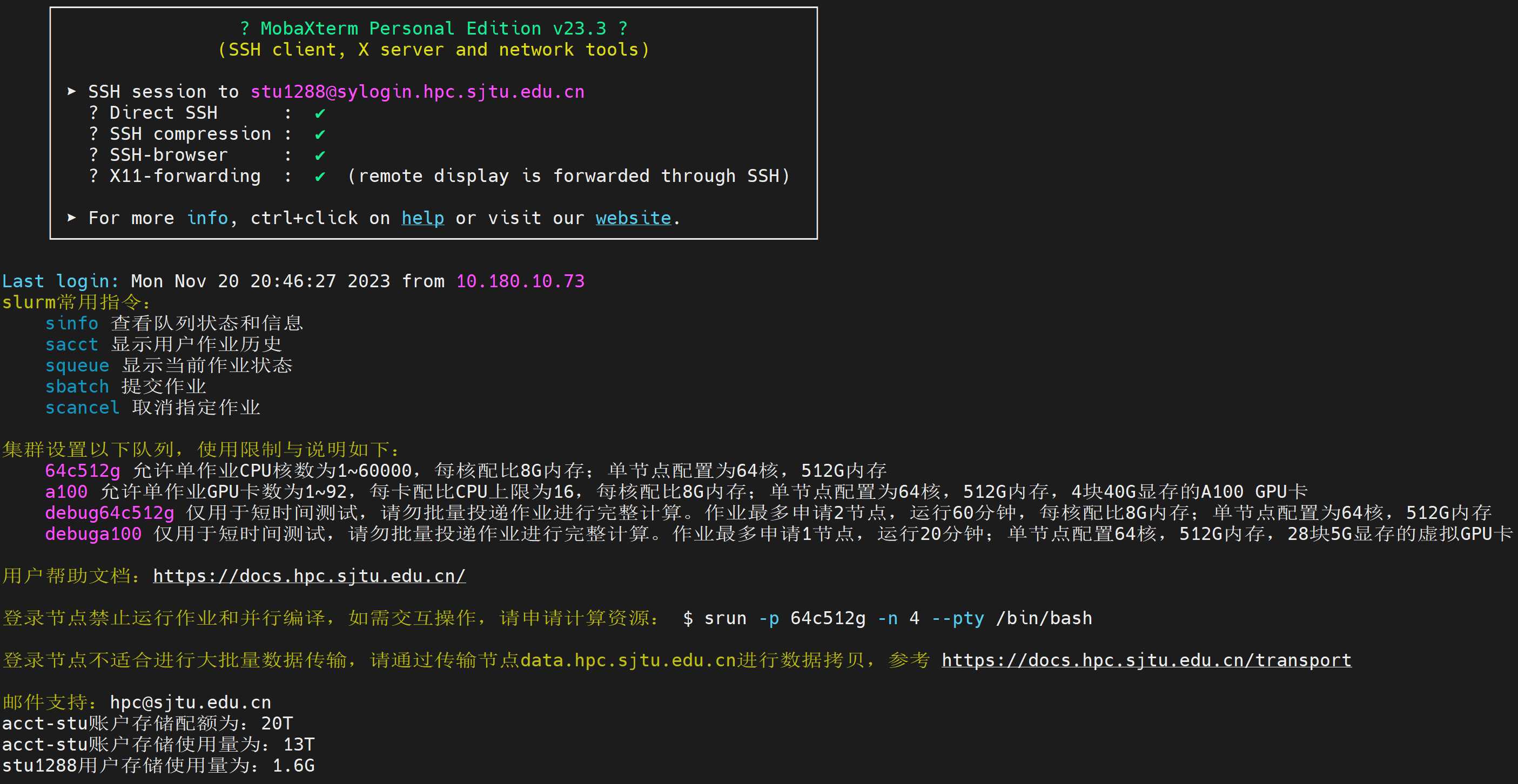Click the arrow before For more info
This screenshot has width=1518, height=784.
coord(72,218)
